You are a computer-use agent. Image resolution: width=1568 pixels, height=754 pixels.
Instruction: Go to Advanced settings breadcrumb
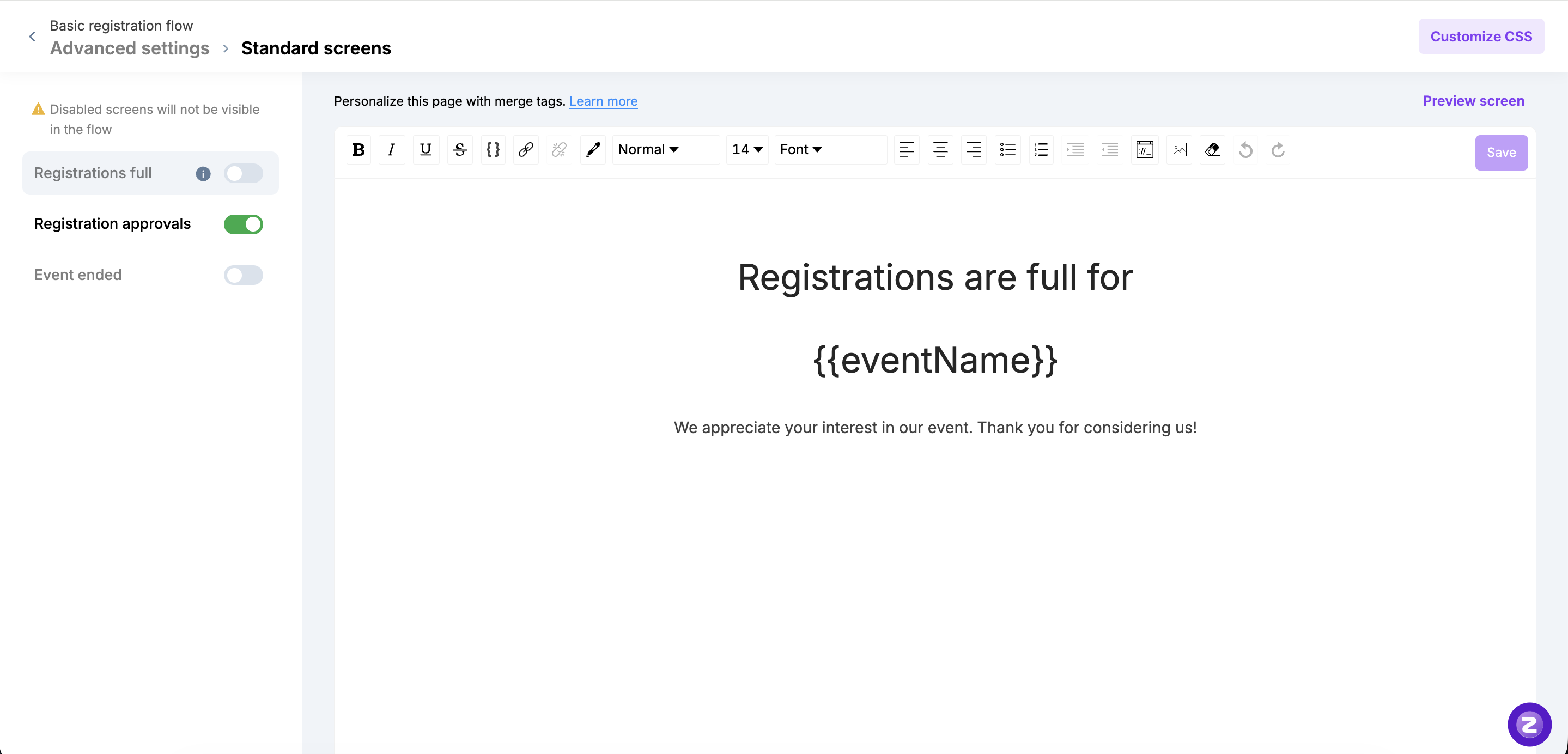pos(129,48)
